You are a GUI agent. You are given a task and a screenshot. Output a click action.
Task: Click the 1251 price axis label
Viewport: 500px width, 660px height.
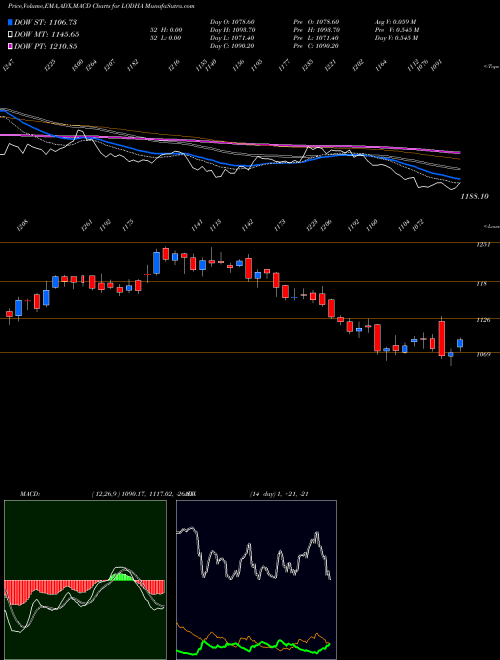tap(483, 245)
